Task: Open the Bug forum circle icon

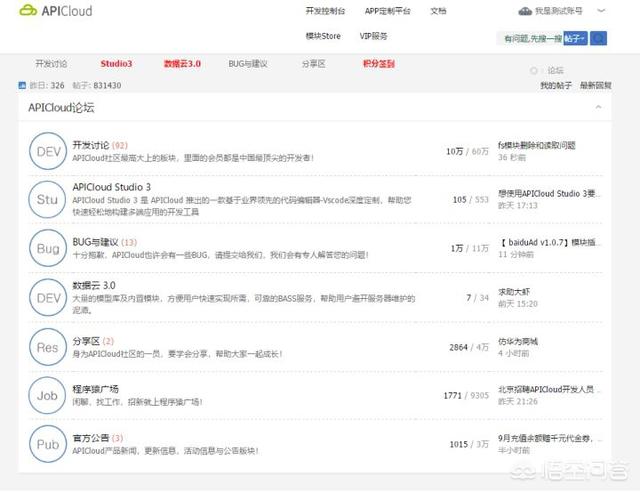Action: coord(48,247)
